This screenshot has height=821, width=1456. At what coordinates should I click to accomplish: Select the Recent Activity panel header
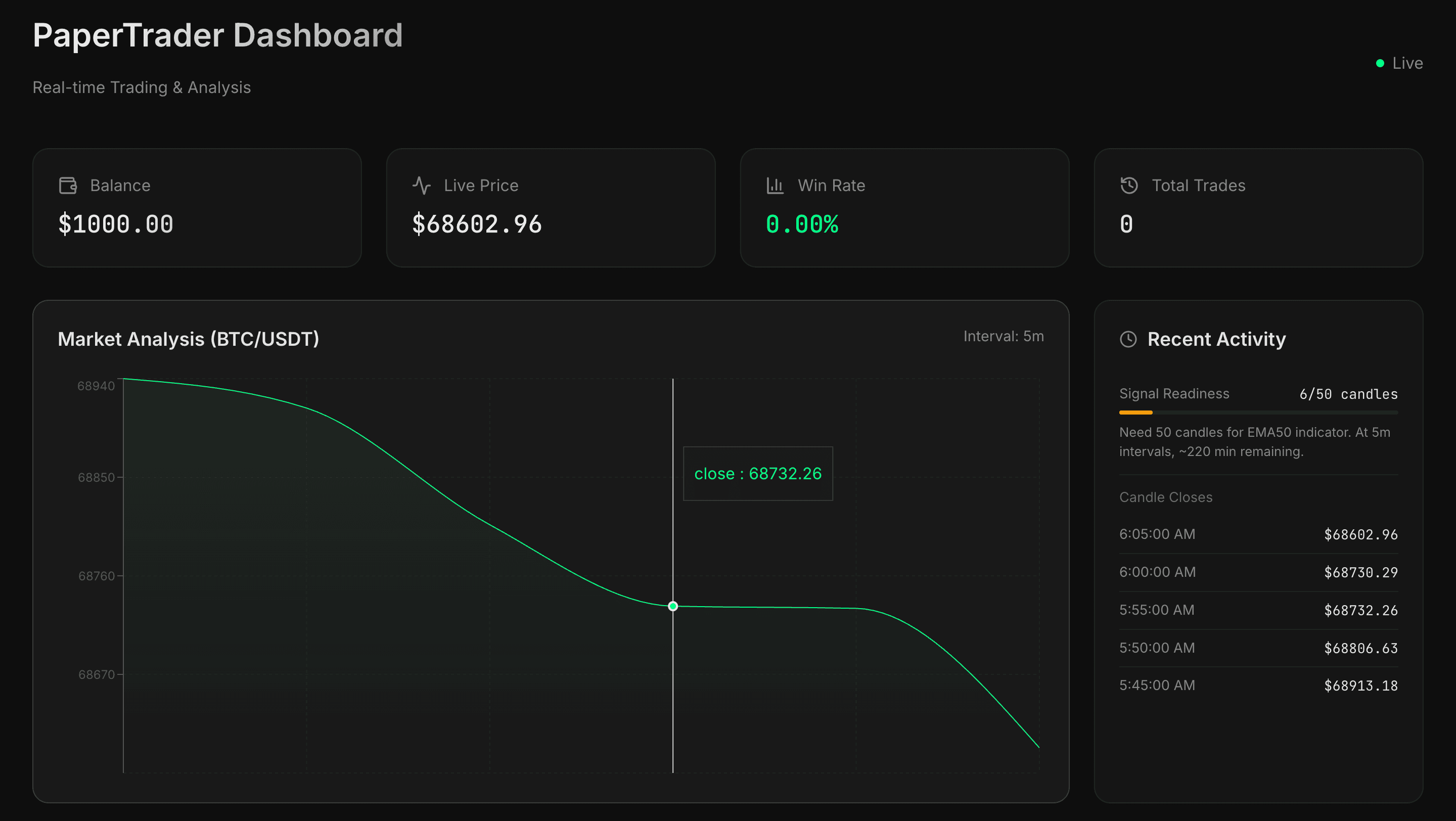pos(1216,339)
